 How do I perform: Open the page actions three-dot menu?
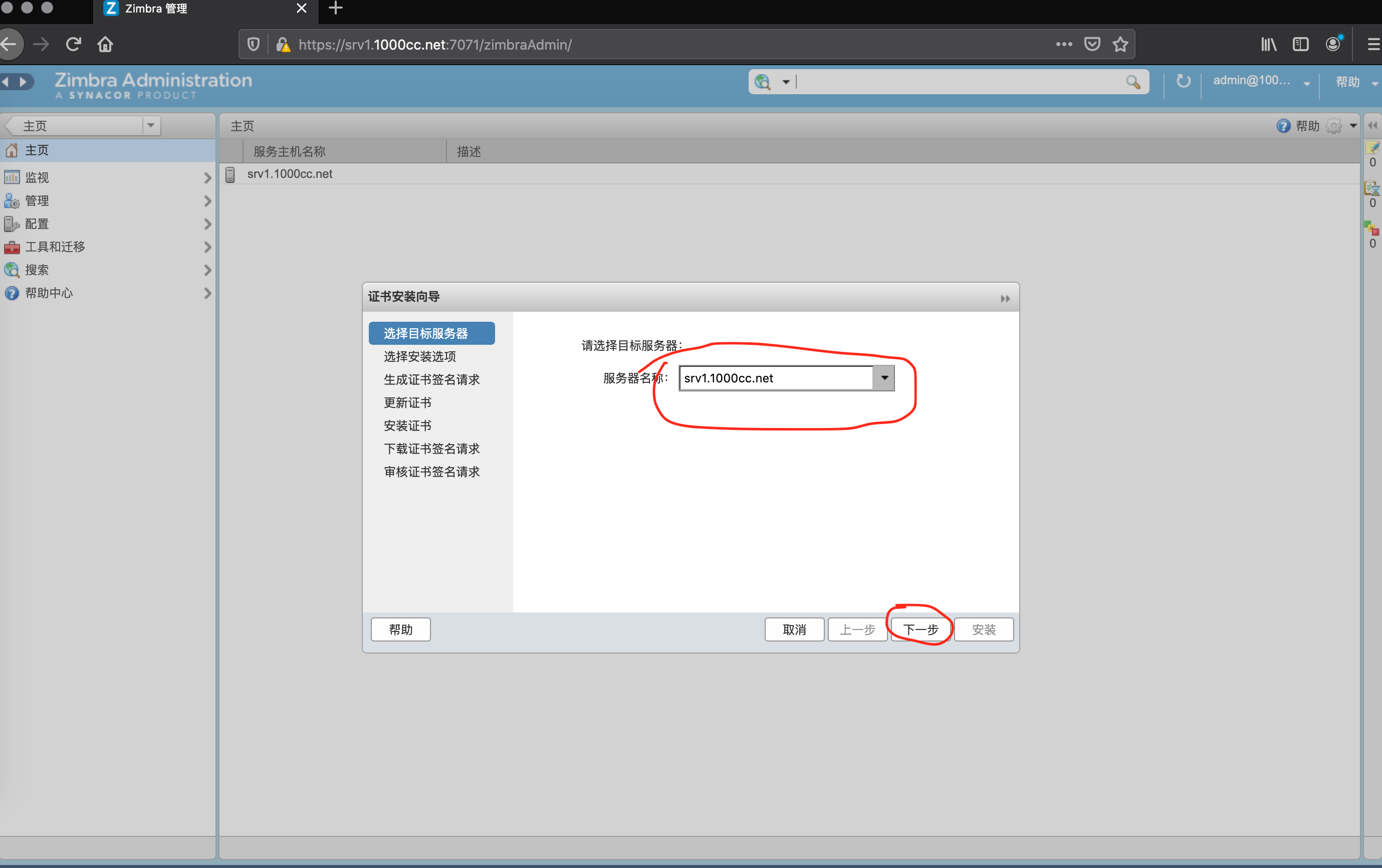point(1063,44)
